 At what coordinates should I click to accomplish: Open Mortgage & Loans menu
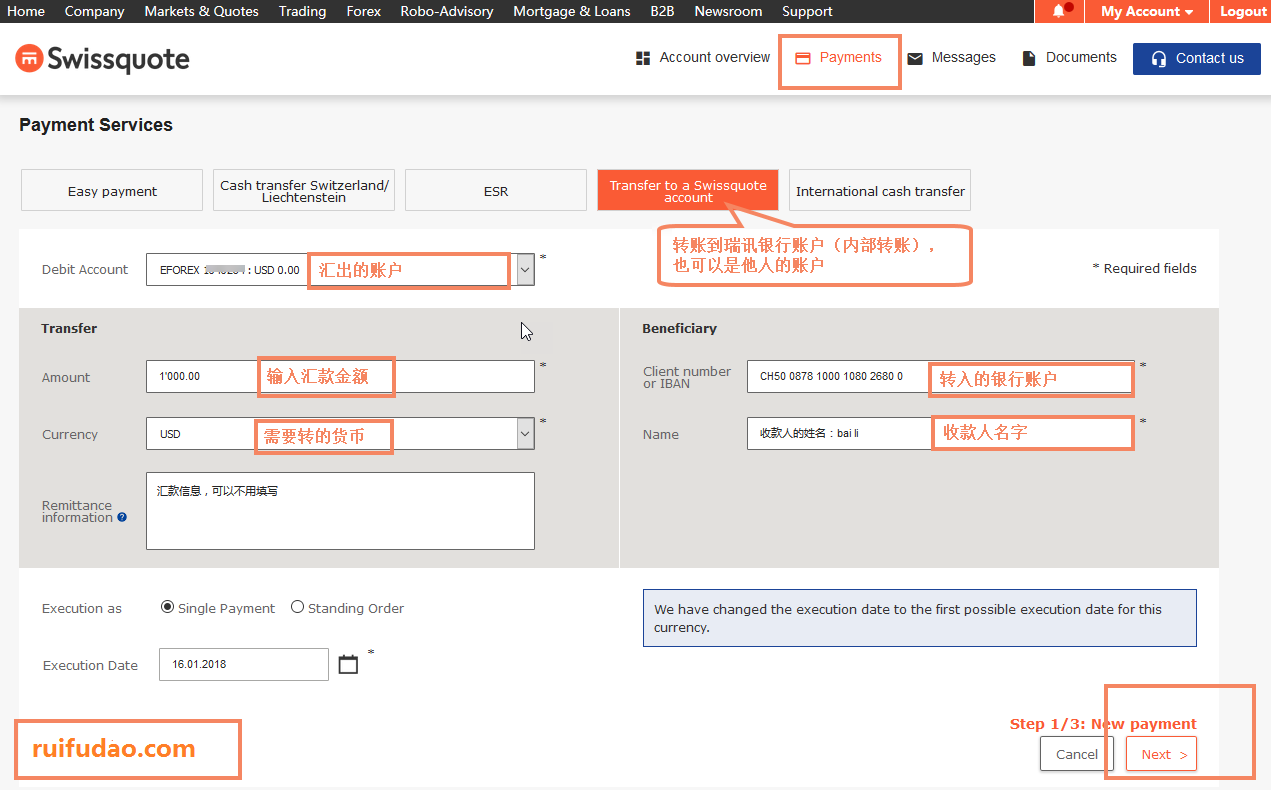tap(571, 11)
